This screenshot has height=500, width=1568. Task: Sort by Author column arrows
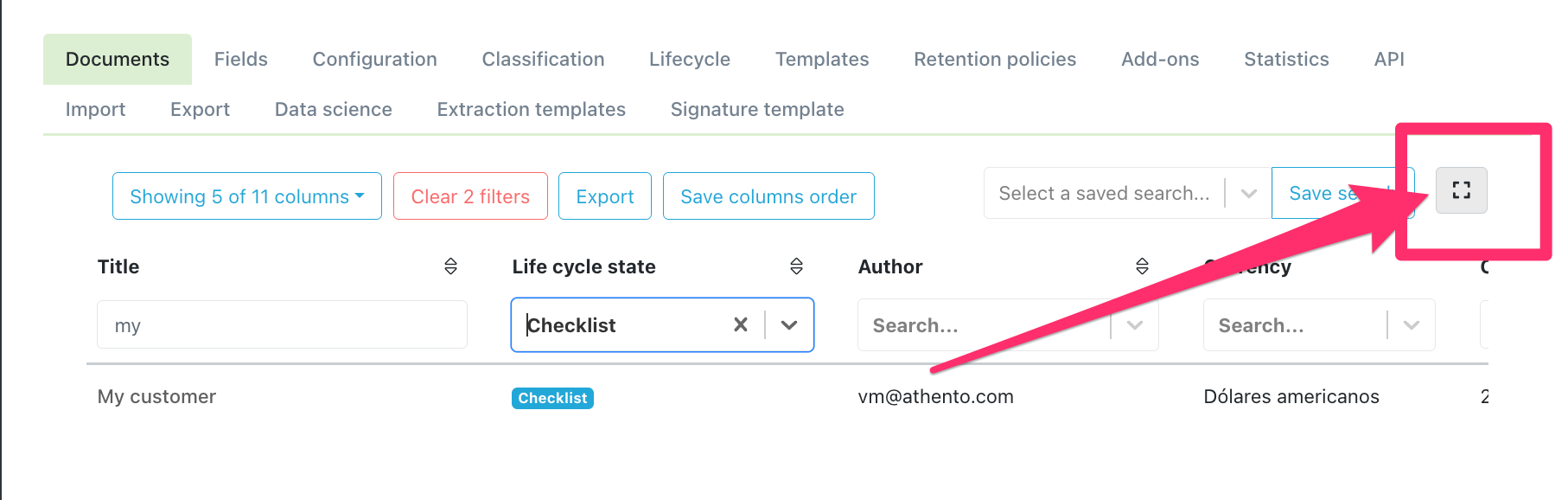[x=1142, y=266]
